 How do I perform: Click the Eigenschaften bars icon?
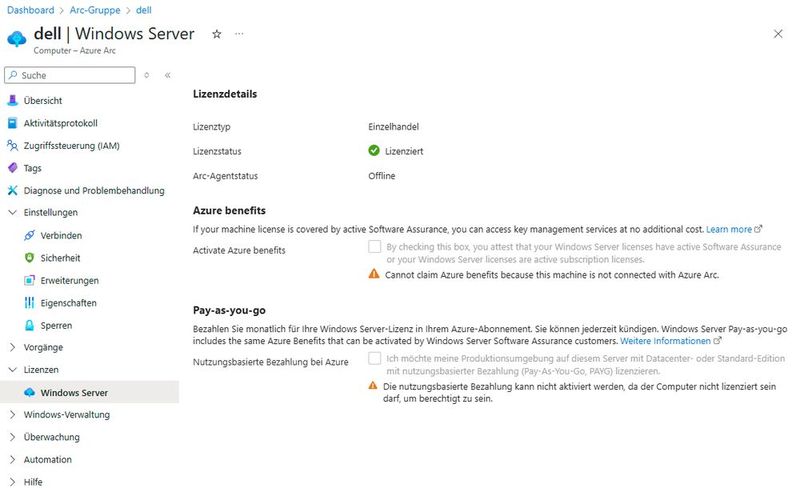(30, 303)
